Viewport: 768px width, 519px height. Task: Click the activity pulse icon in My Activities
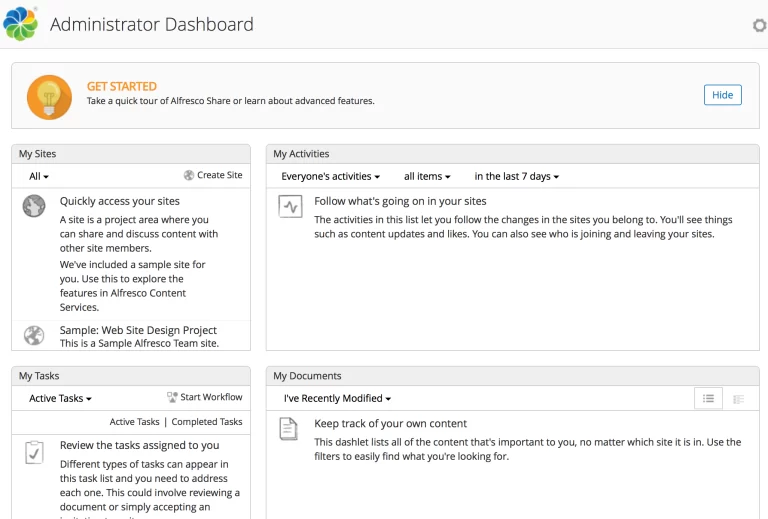[x=290, y=207]
